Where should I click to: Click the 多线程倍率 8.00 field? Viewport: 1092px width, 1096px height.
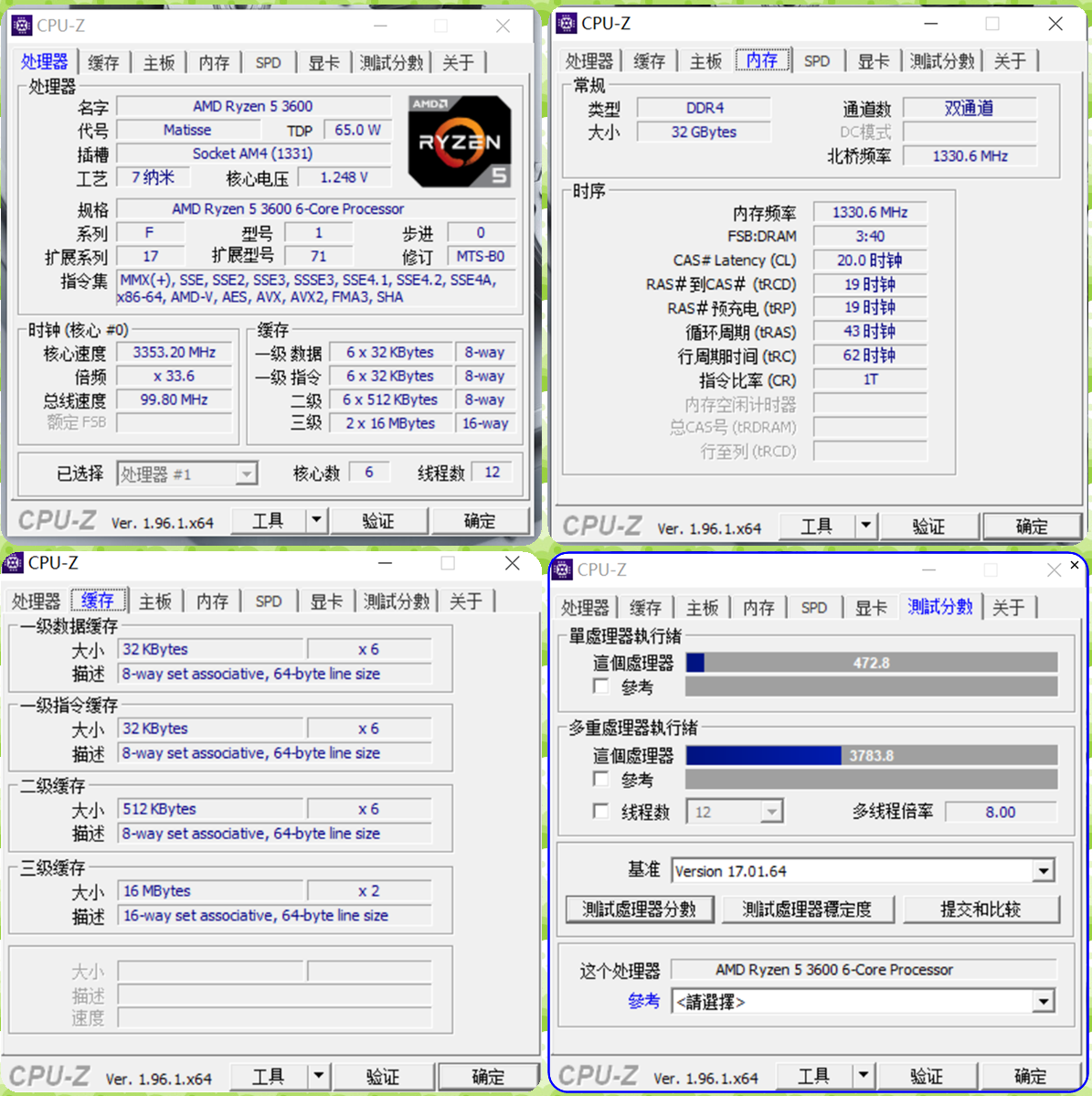pos(1001,813)
